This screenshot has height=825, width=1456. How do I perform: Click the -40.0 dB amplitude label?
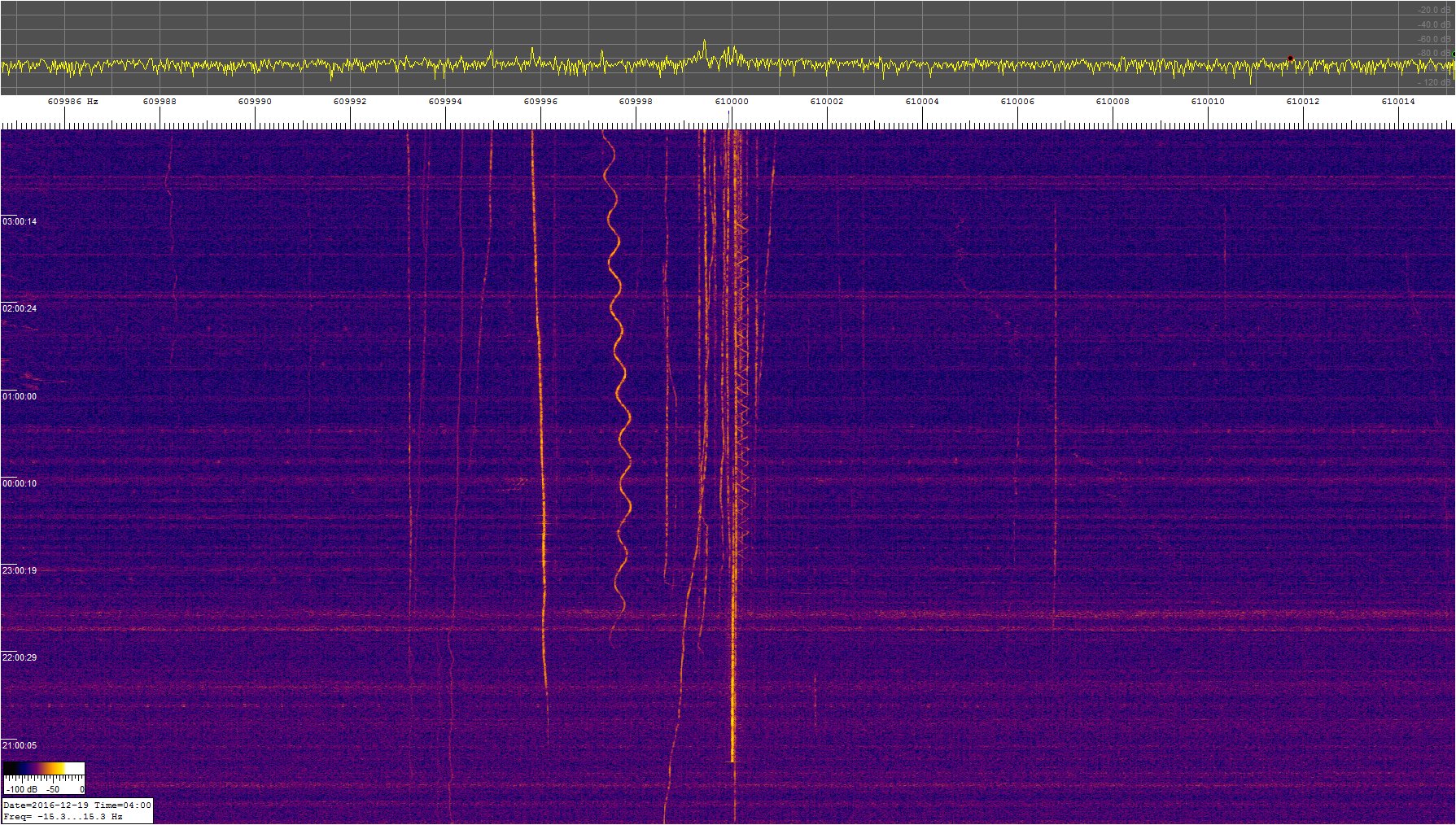(x=1434, y=25)
